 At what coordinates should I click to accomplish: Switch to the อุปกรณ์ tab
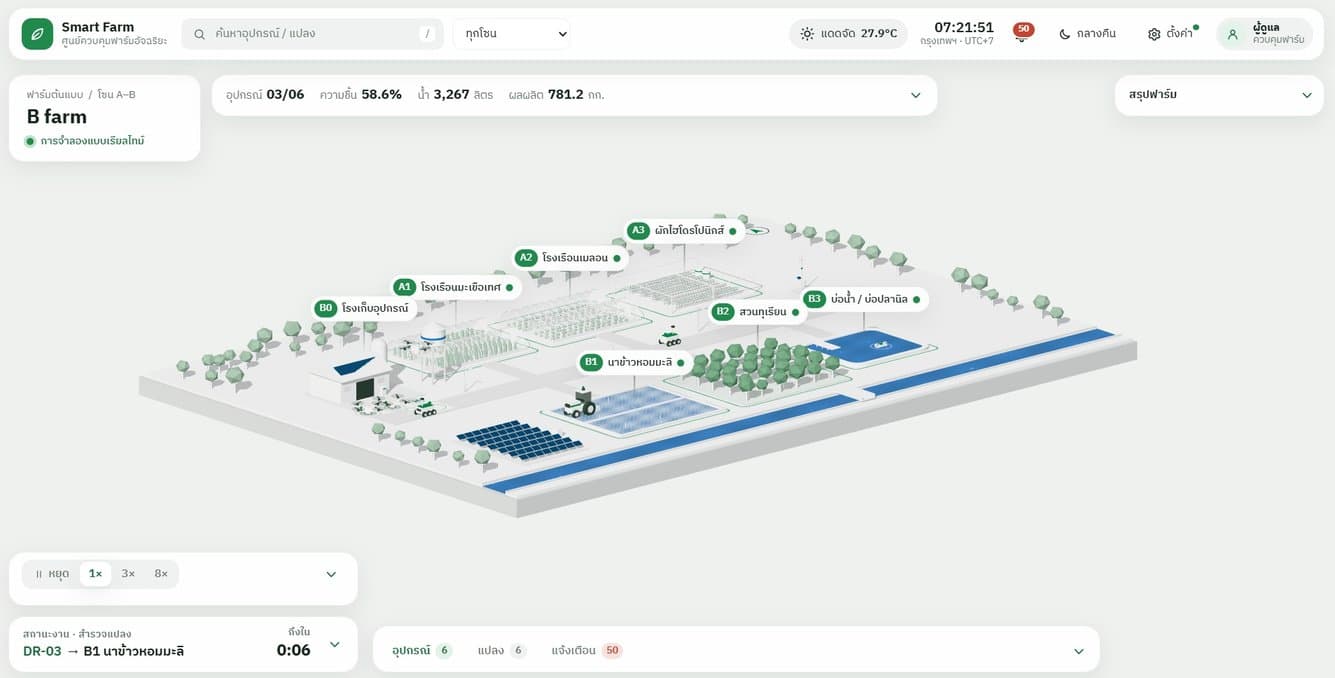coord(422,650)
